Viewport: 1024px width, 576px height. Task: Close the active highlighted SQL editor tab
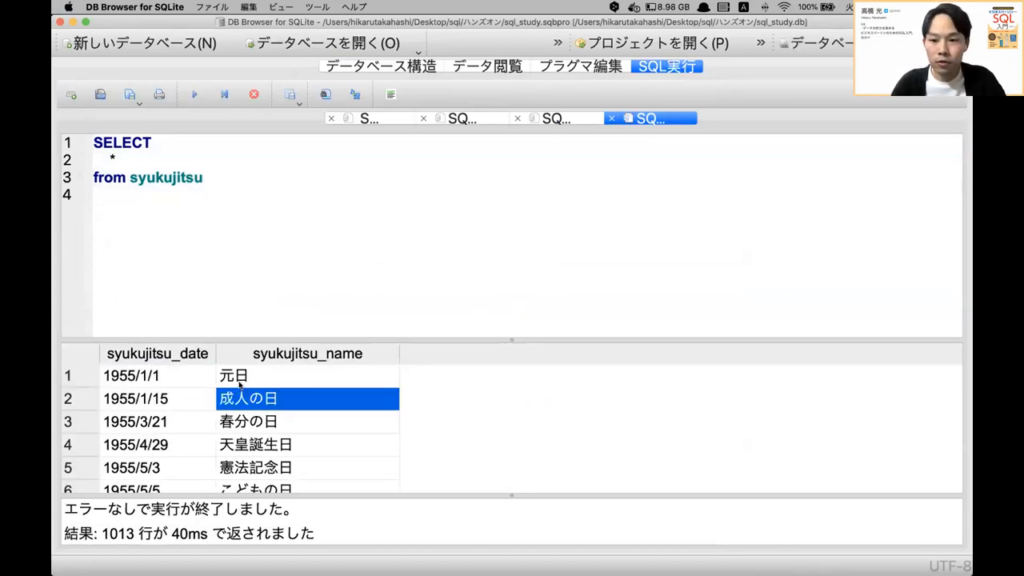click(612, 118)
